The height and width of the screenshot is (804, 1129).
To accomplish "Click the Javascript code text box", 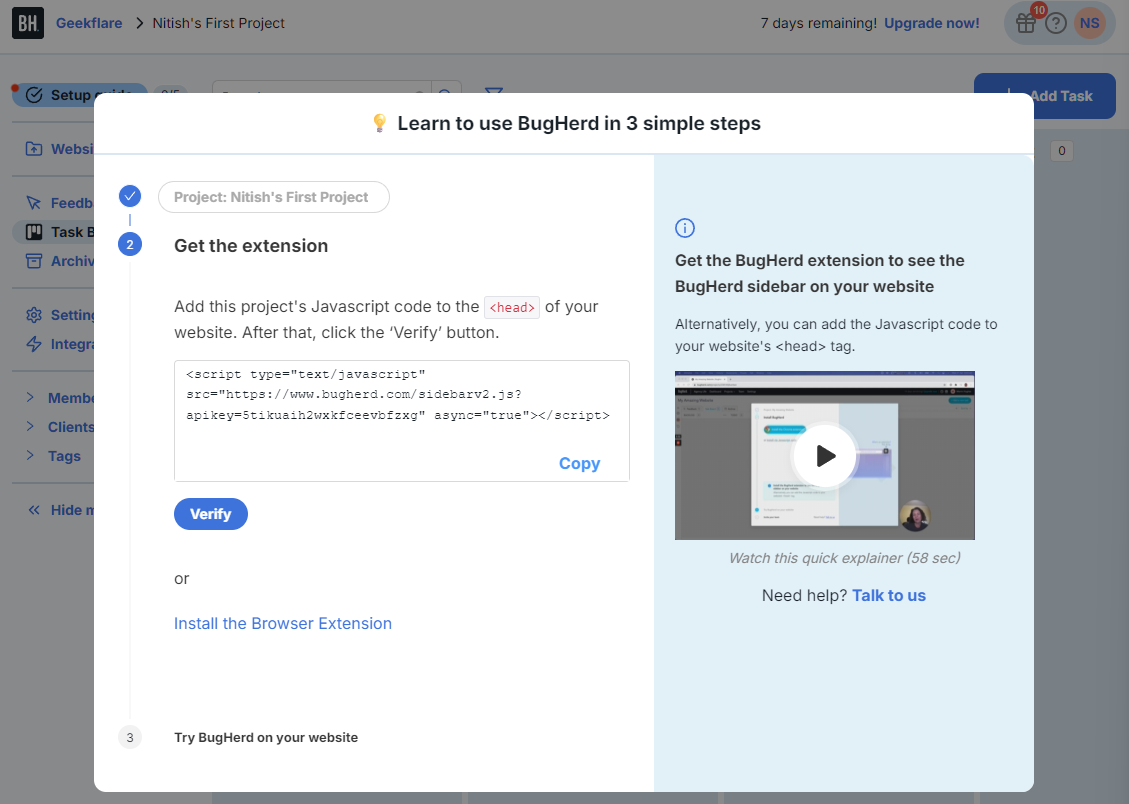I will [x=402, y=421].
